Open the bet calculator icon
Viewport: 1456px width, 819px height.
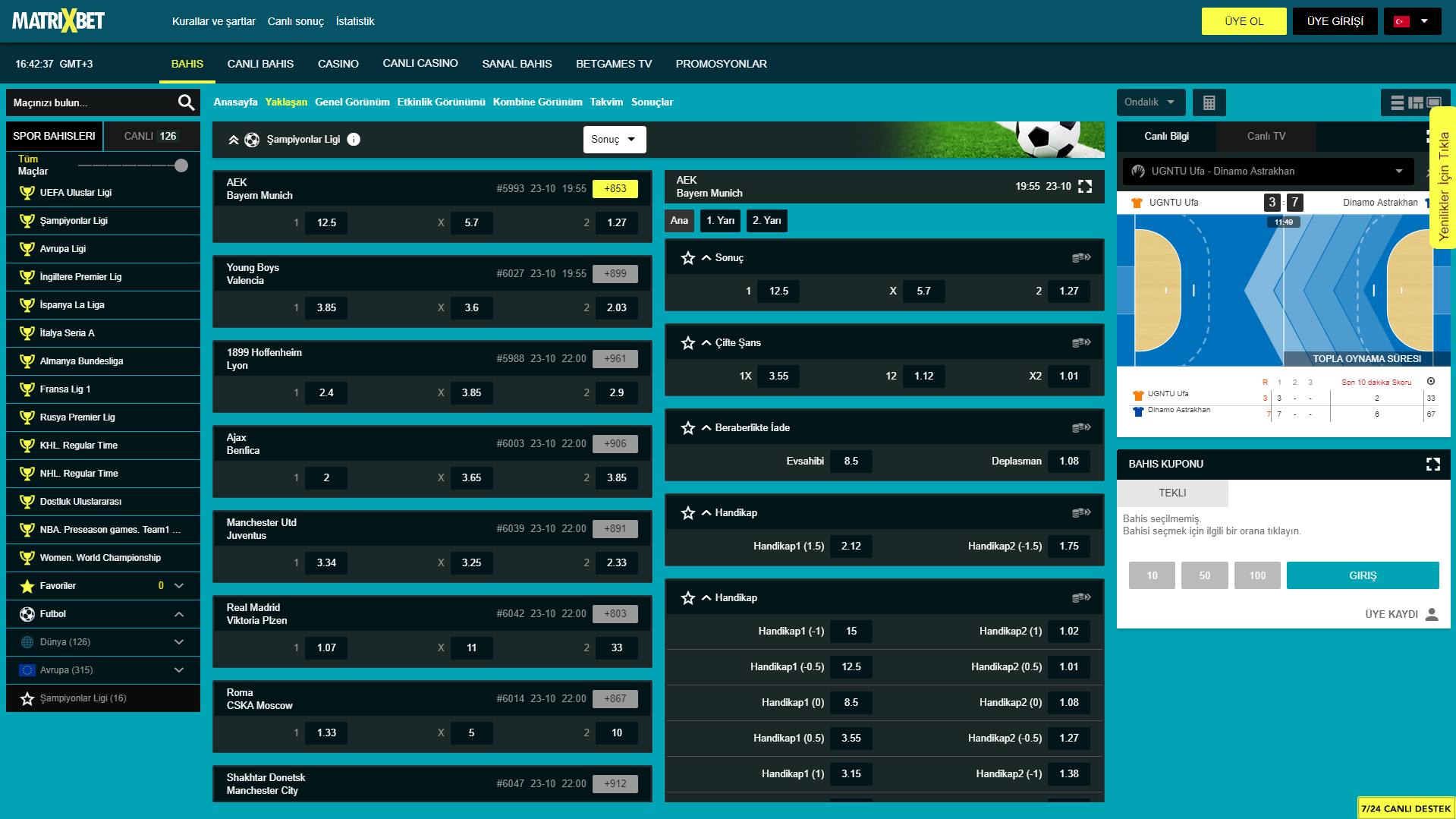point(1209,102)
